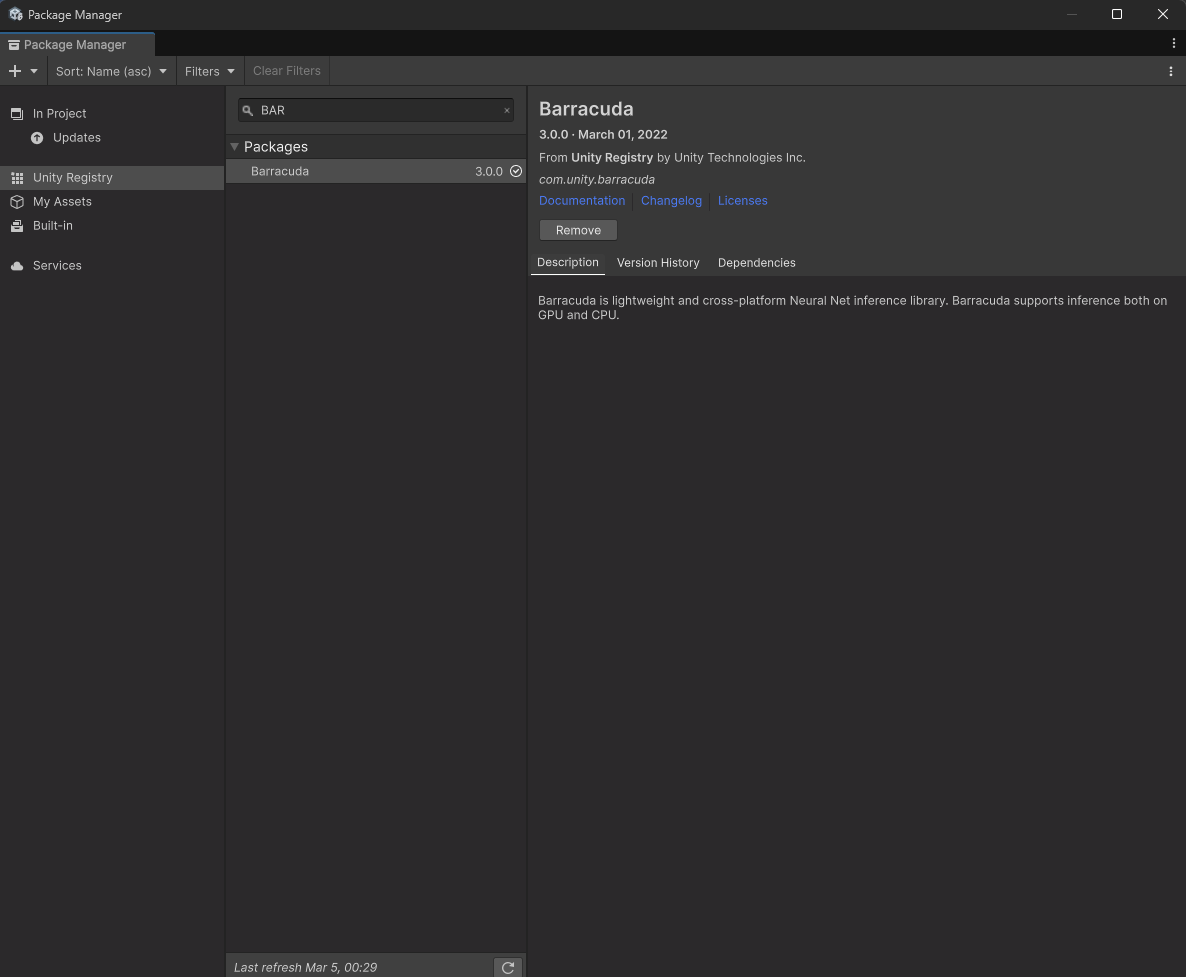1186x977 pixels.
Task: Open the toolbar kebab options menu
Action: pos(1171,71)
